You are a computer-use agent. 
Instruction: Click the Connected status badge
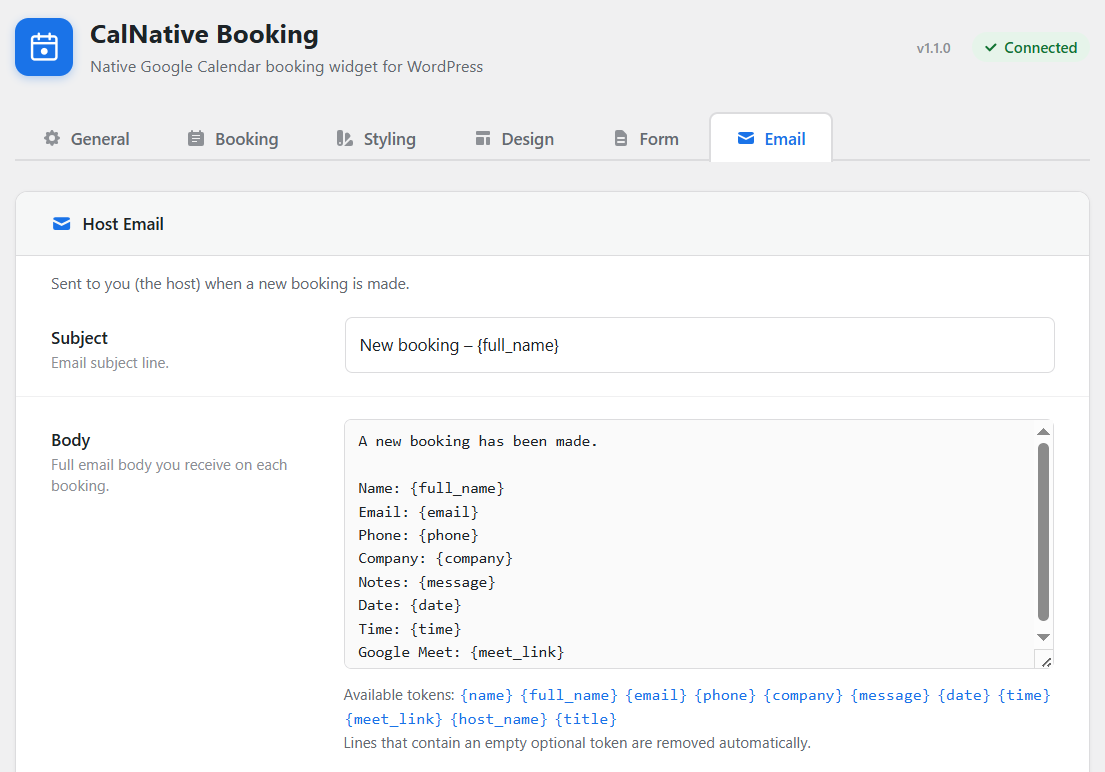click(1031, 48)
